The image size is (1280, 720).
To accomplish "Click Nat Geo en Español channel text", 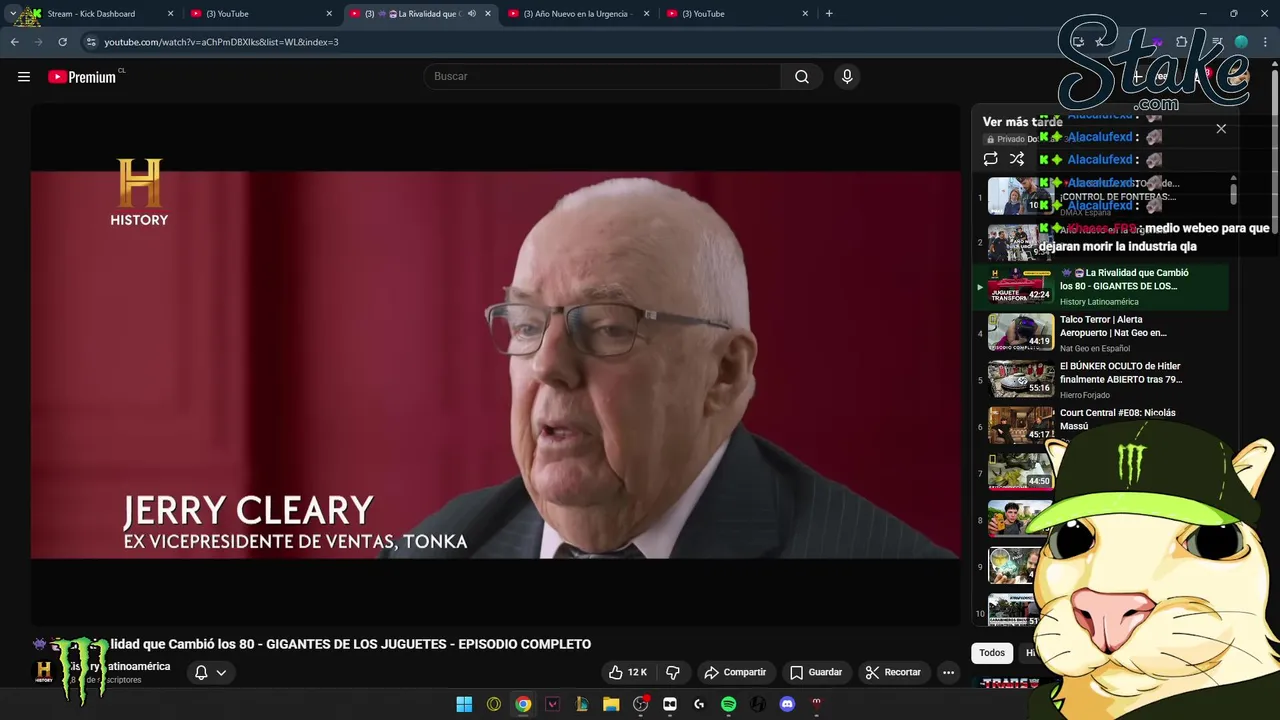I will pyautogui.click(x=1095, y=349).
